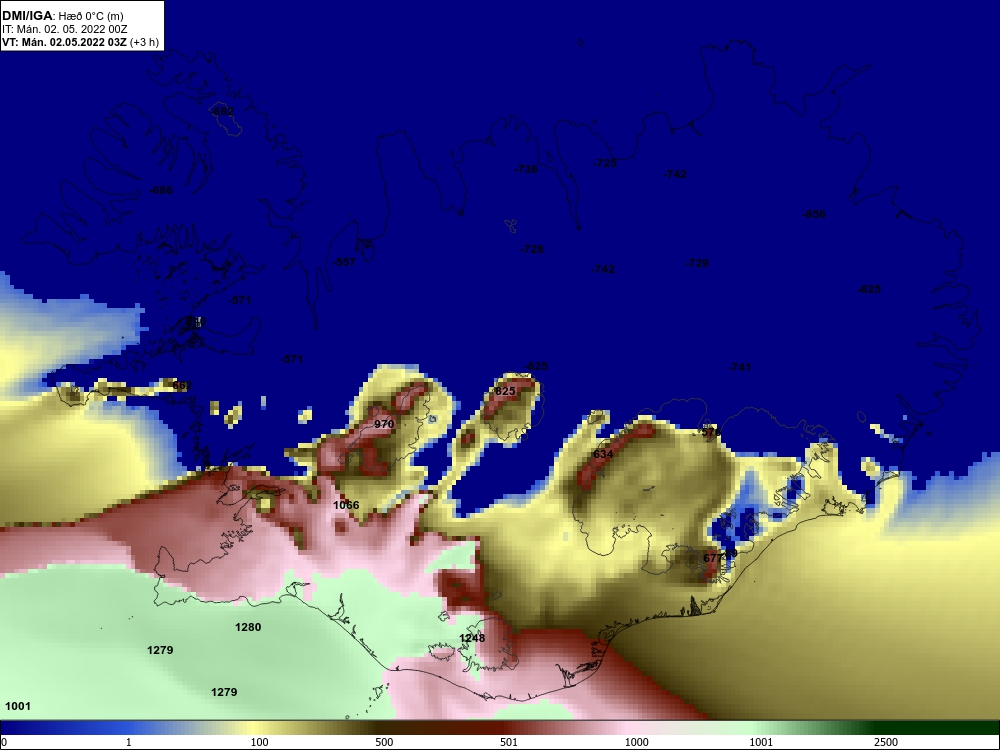Click the legend label 1001 under the color bar
The height and width of the screenshot is (750, 1000).
click(x=761, y=742)
